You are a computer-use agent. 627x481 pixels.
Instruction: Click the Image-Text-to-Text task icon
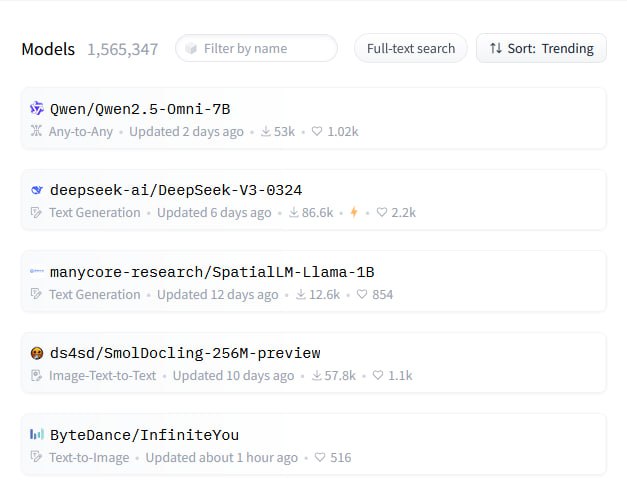click(37, 376)
